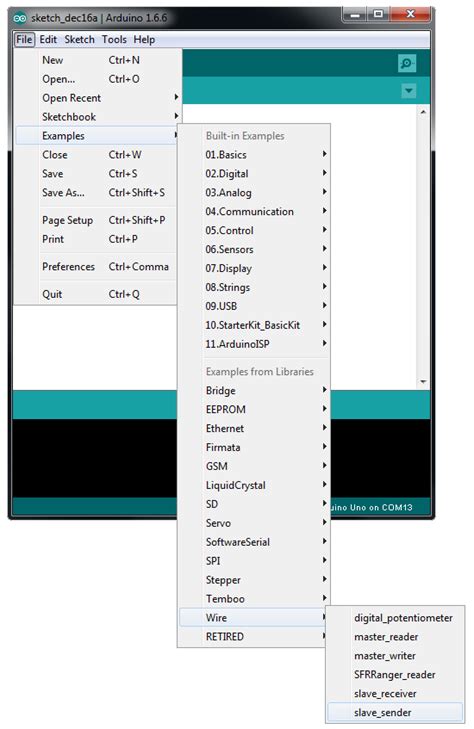474x729 pixels.
Task: Open the tab dropdown arrow button
Action: [408, 91]
